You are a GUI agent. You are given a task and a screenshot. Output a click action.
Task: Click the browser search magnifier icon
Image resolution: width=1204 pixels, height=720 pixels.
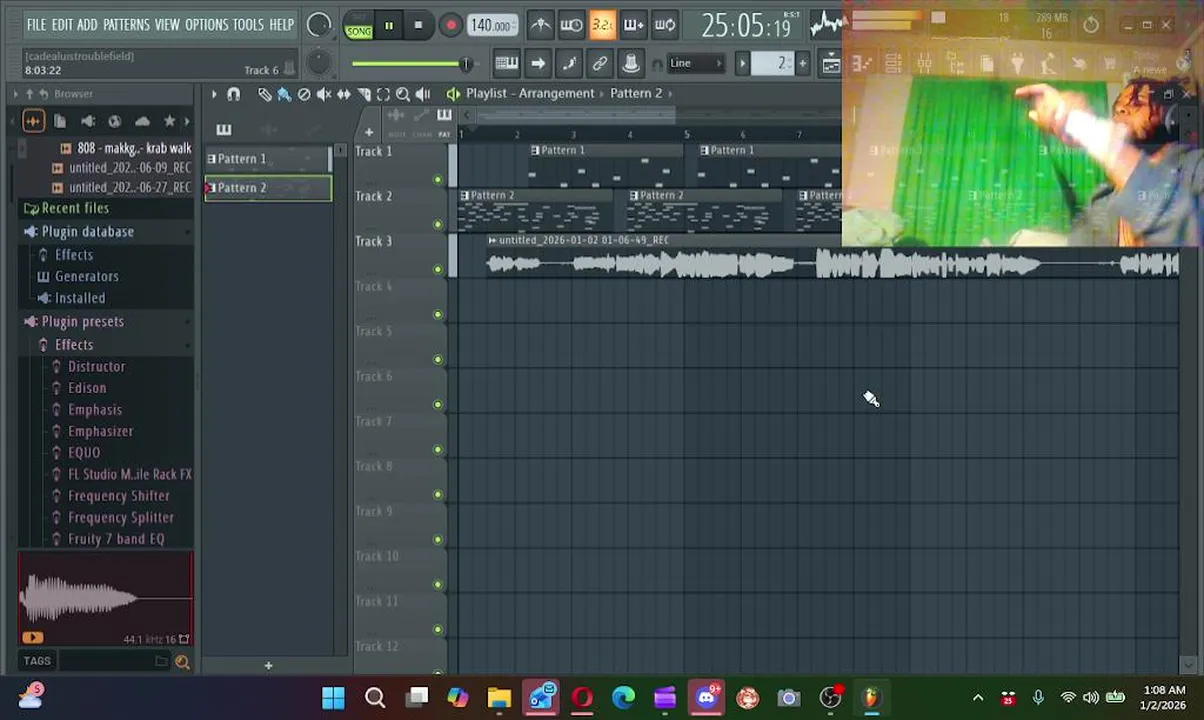[182, 661]
